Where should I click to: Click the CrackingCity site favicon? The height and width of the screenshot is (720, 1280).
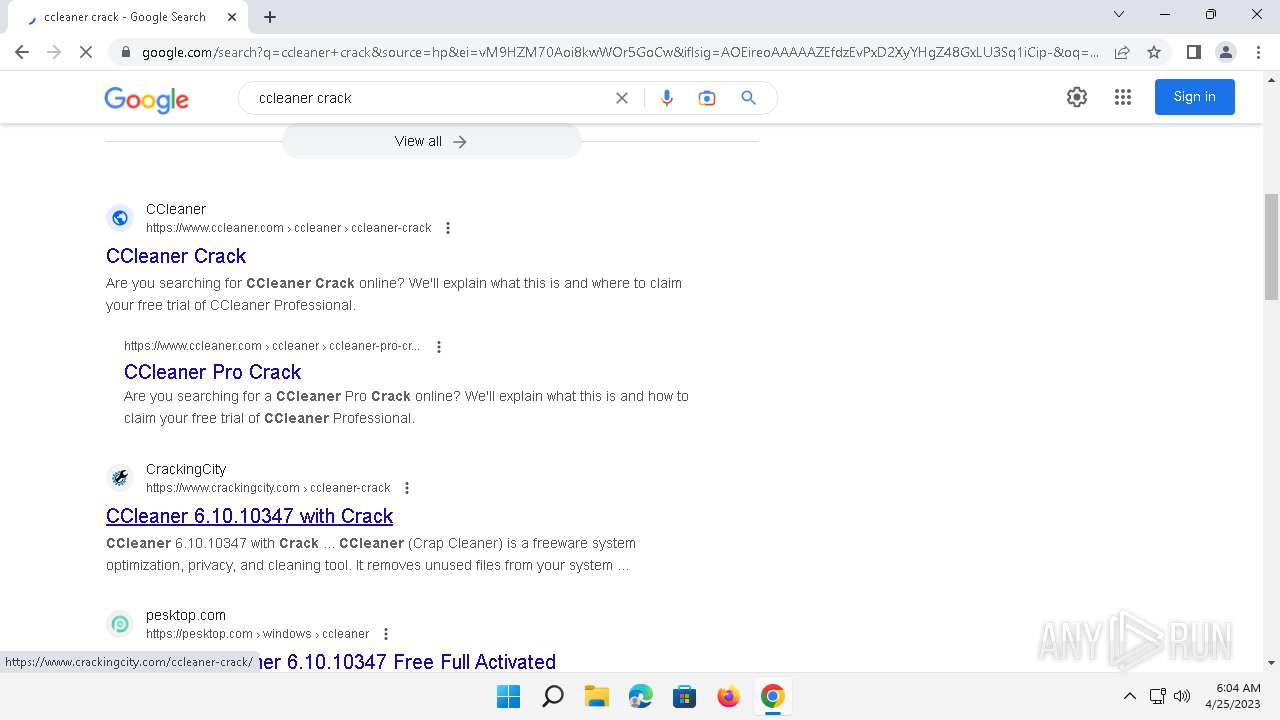pos(120,478)
